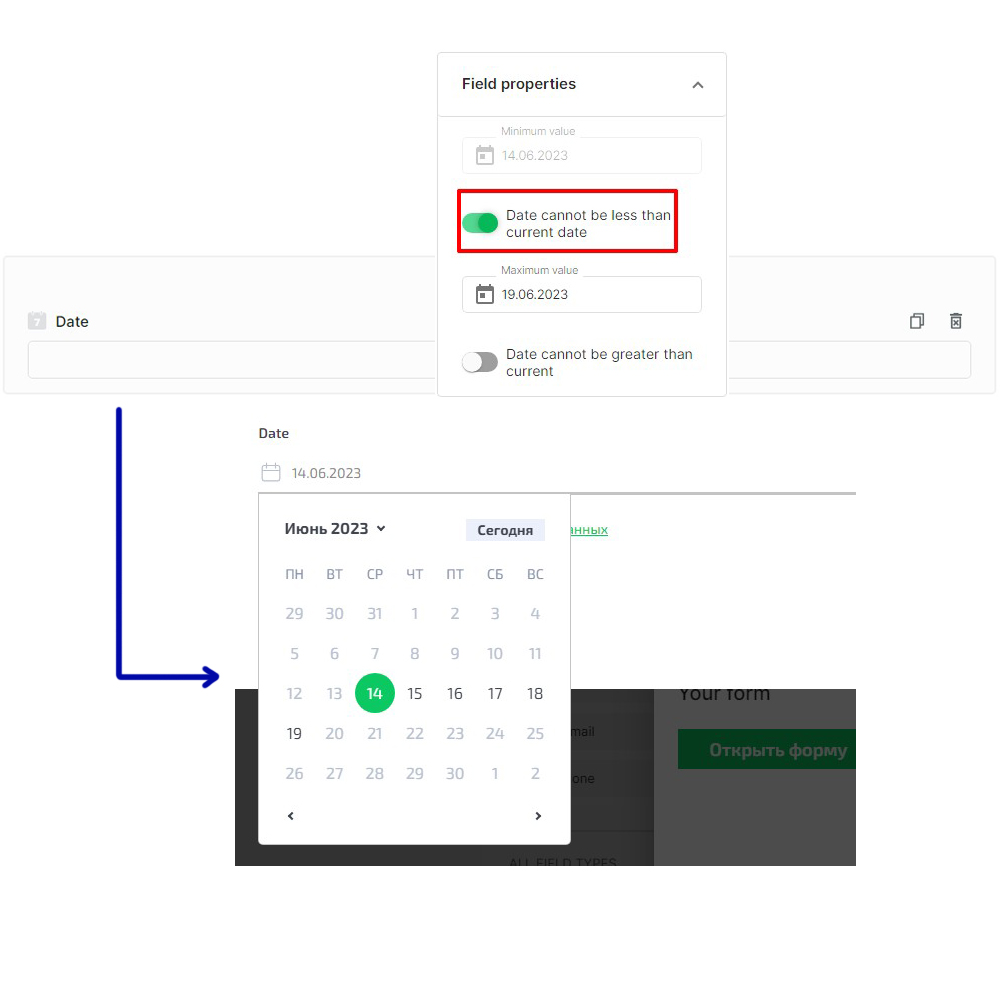This screenshot has height=1000, width=1000.
Task: Select day 14 in the calendar
Action: [x=374, y=693]
